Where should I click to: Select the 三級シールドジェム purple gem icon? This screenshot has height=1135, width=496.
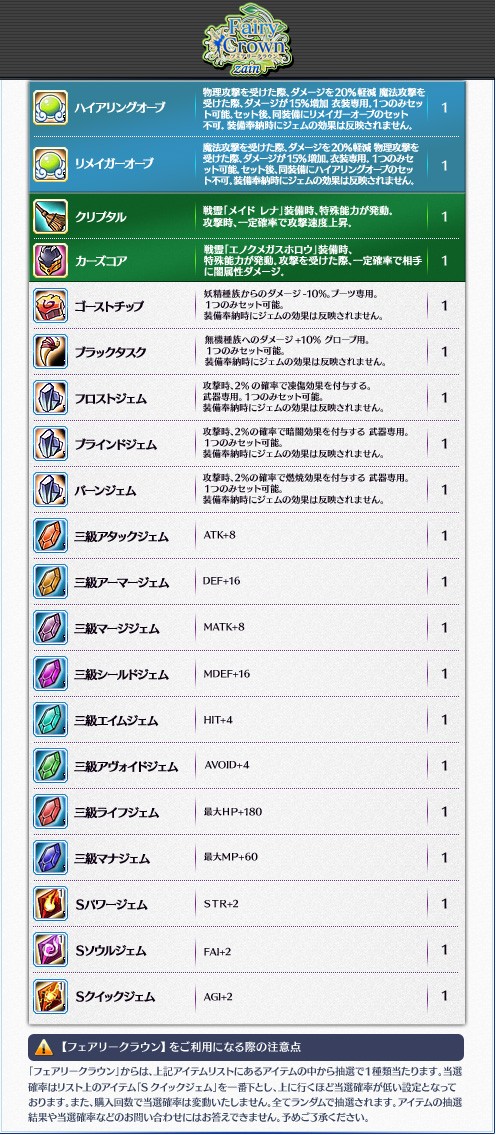(x=51, y=674)
